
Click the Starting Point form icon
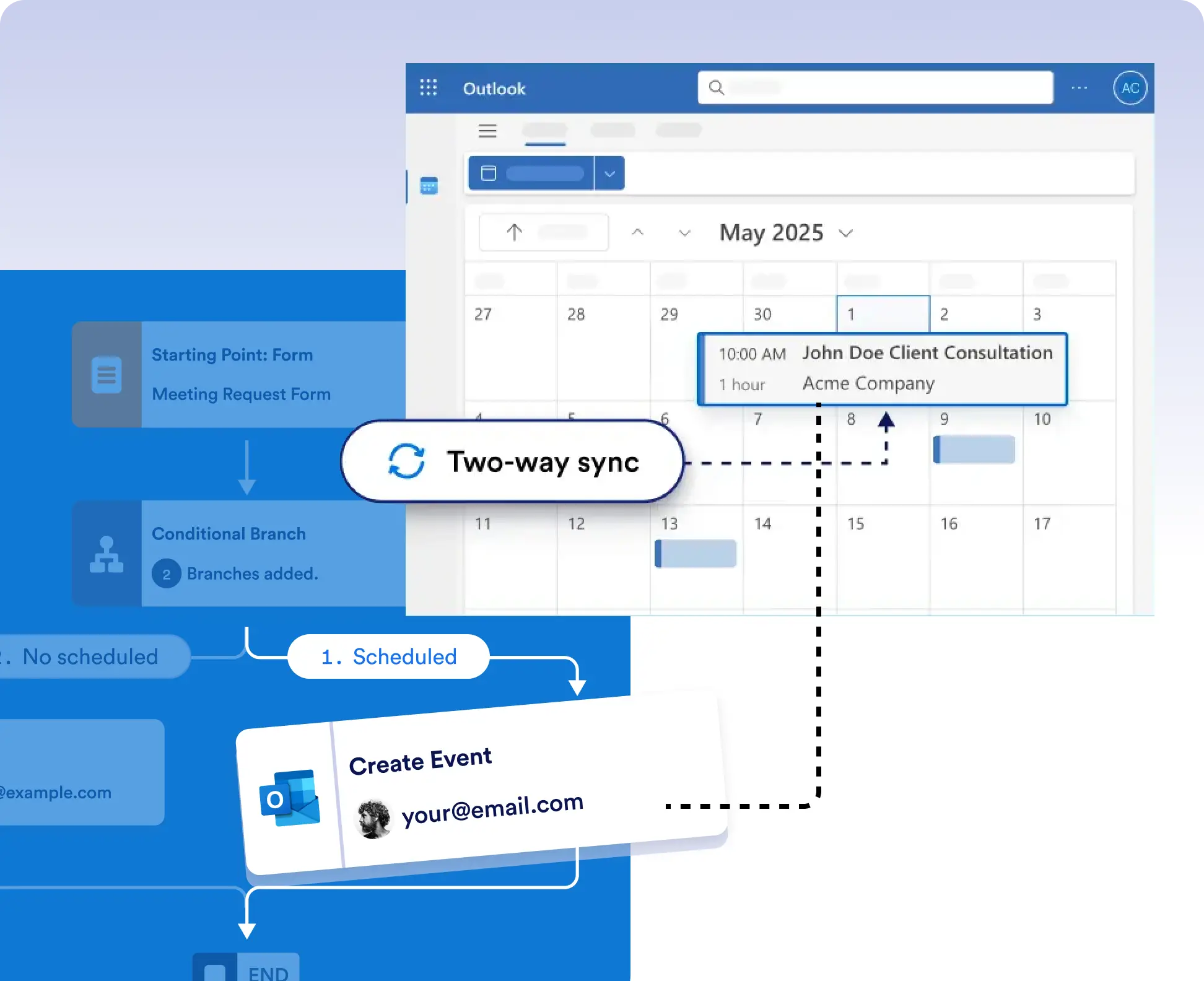(x=107, y=374)
